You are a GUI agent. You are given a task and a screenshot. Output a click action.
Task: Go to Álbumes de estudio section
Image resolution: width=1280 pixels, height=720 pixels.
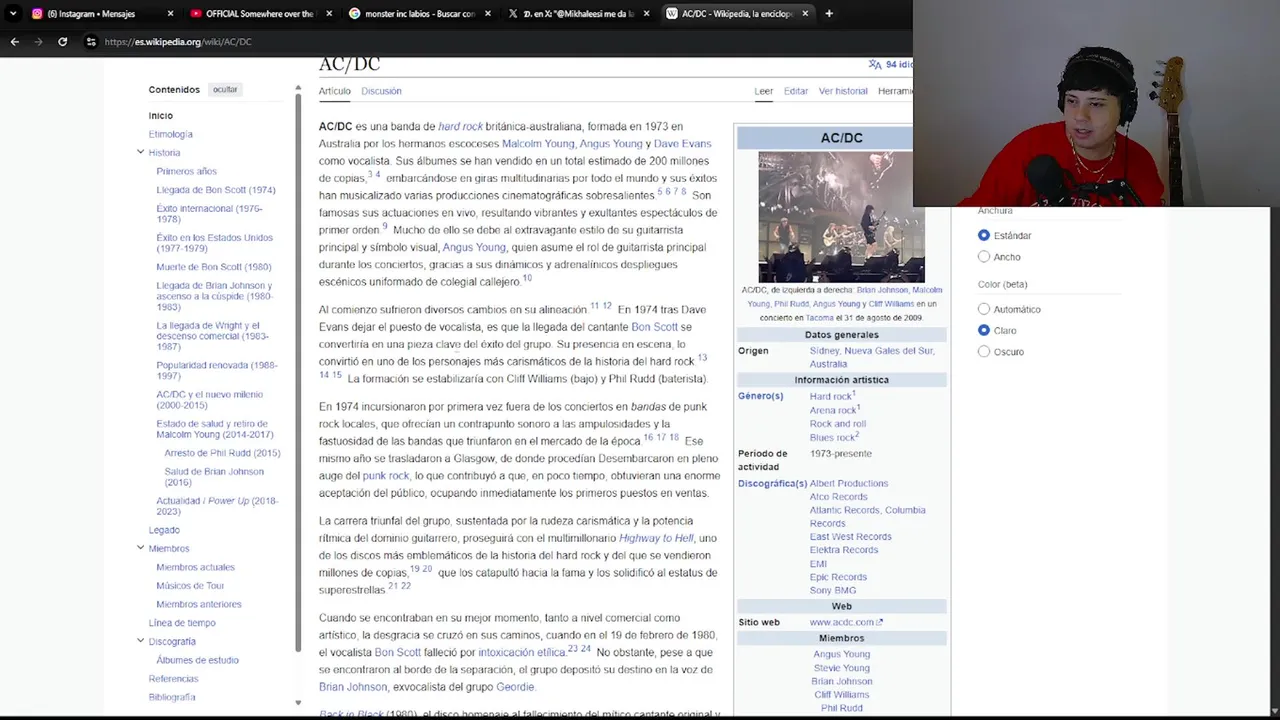click(x=197, y=660)
